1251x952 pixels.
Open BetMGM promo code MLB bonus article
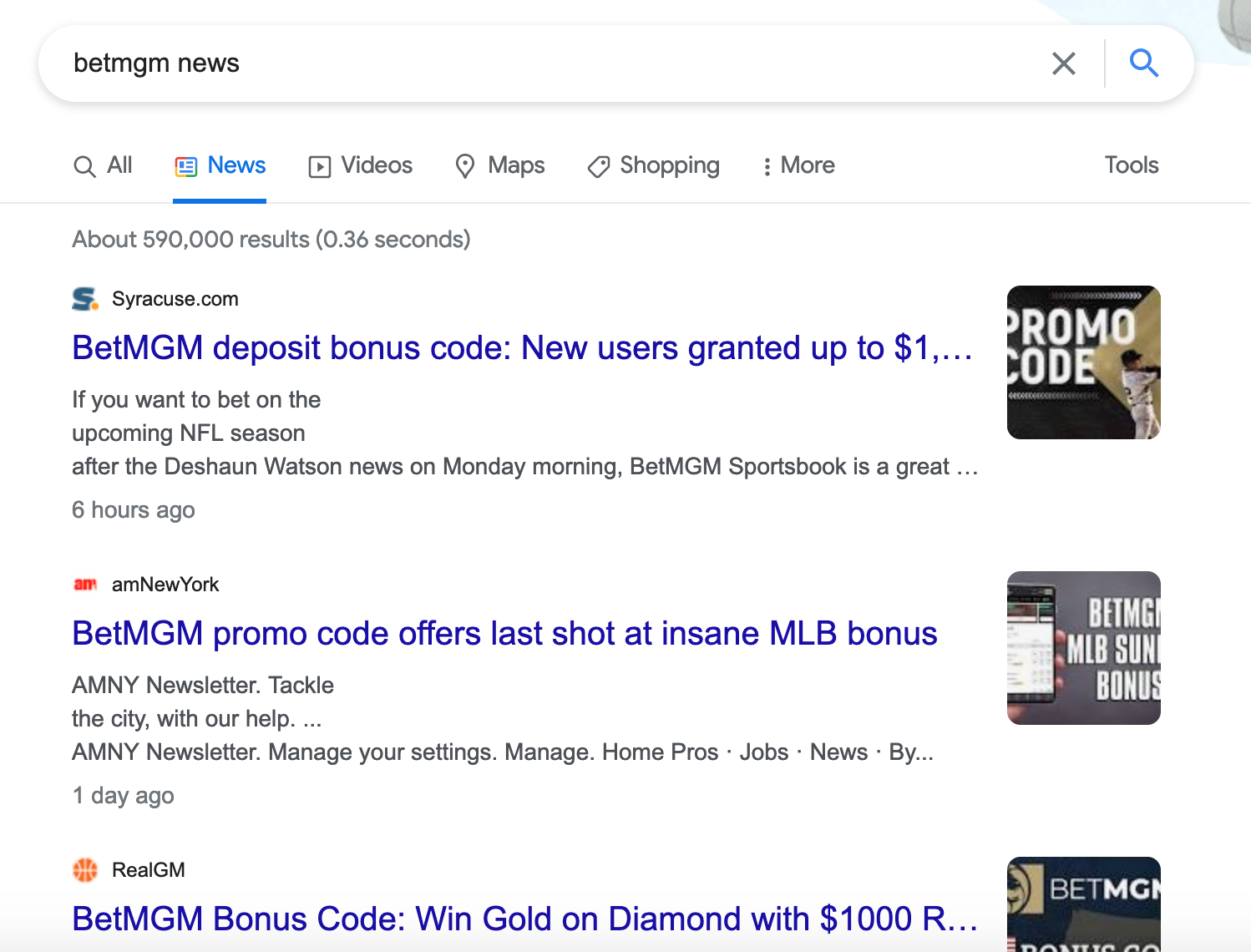[x=504, y=634]
